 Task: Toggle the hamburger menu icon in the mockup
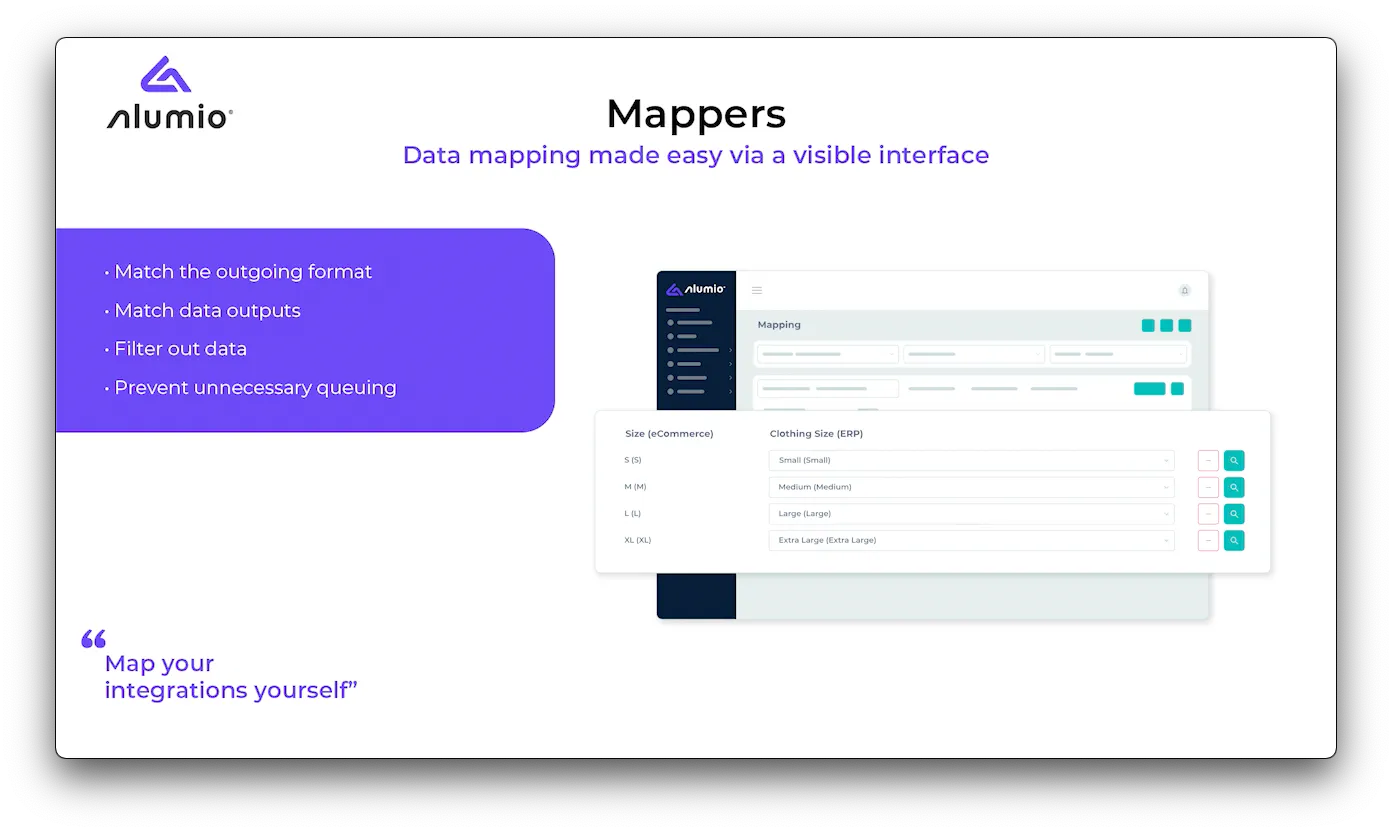[x=757, y=290]
